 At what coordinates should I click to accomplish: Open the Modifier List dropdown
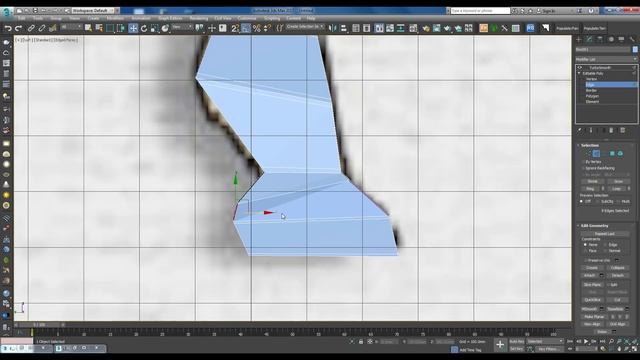click(x=606, y=60)
